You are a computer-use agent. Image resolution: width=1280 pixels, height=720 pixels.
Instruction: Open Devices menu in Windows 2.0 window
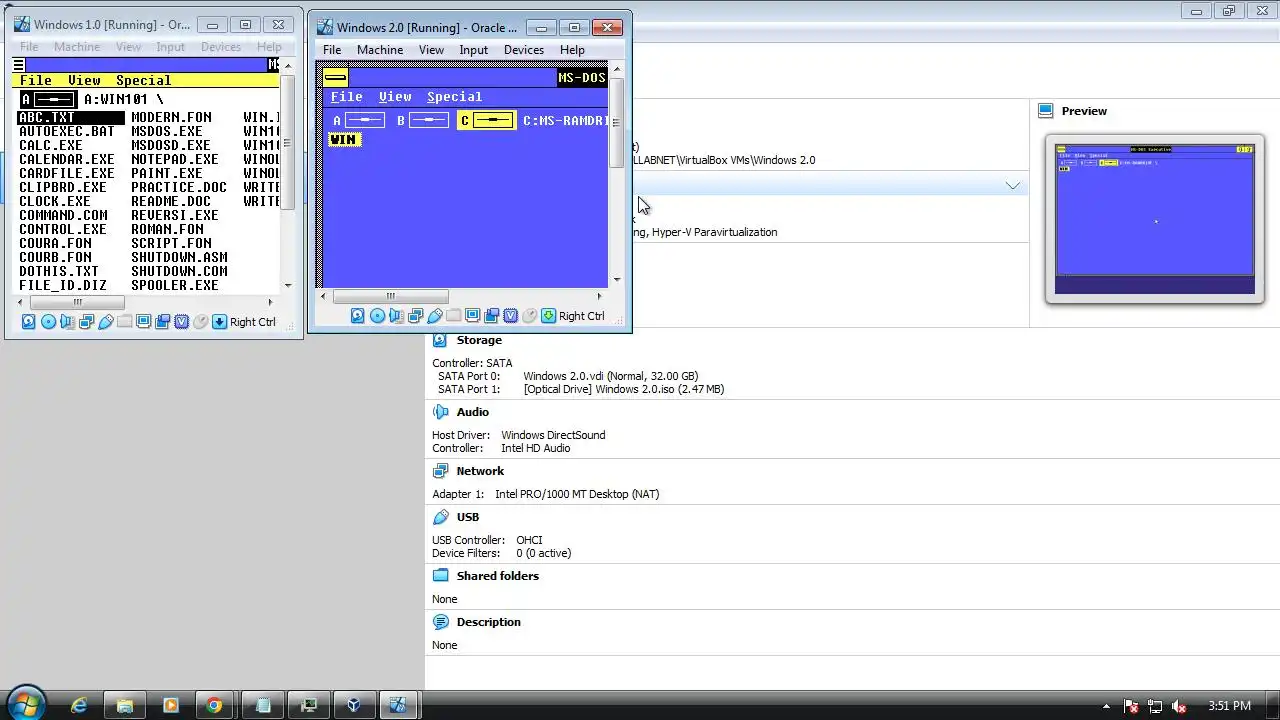click(524, 50)
